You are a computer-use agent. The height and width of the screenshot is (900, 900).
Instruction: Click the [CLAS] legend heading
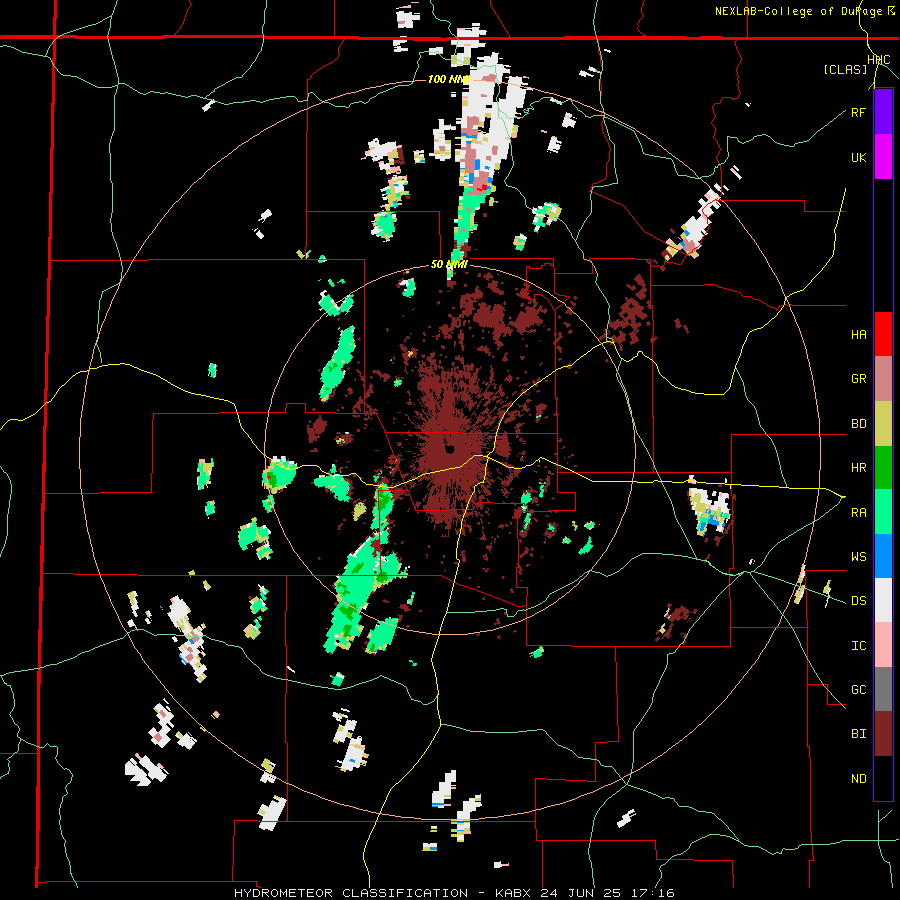click(x=845, y=69)
